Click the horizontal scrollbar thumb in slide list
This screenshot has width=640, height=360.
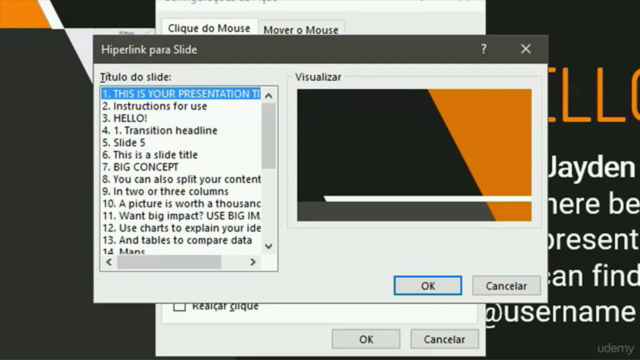(169, 262)
